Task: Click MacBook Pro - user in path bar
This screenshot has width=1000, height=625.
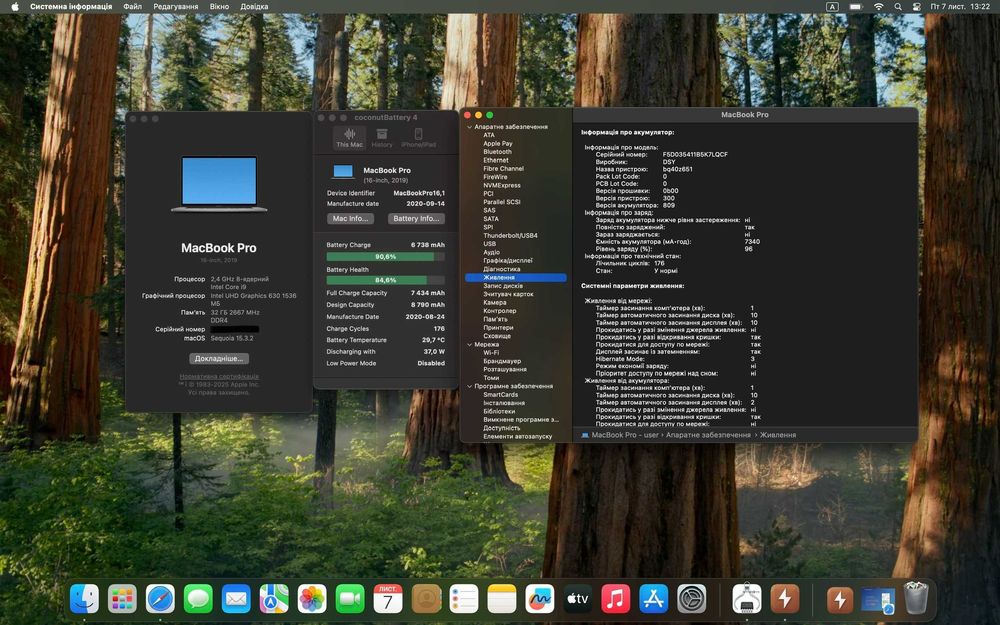Action: click(x=619, y=435)
